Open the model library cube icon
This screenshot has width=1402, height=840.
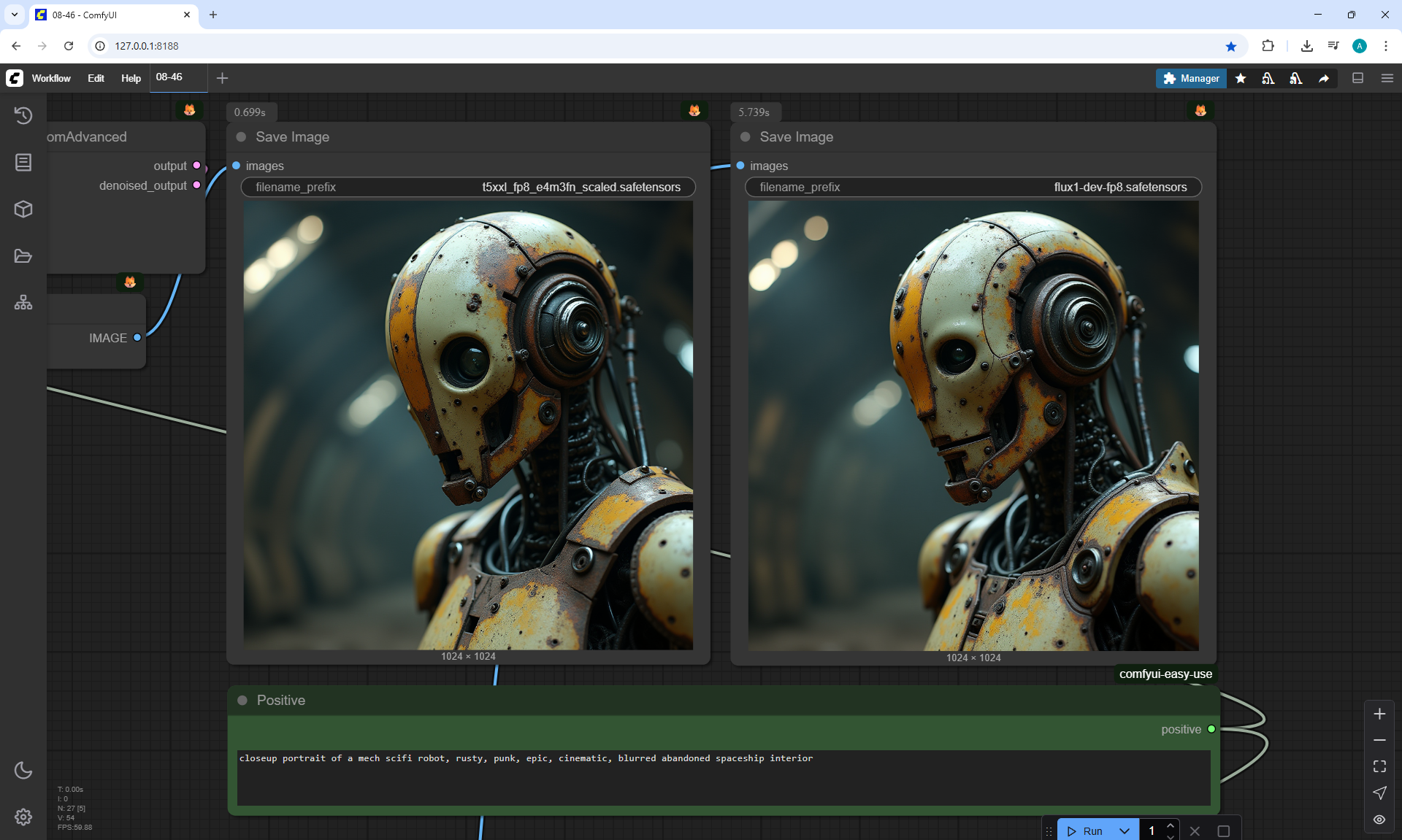(x=23, y=209)
